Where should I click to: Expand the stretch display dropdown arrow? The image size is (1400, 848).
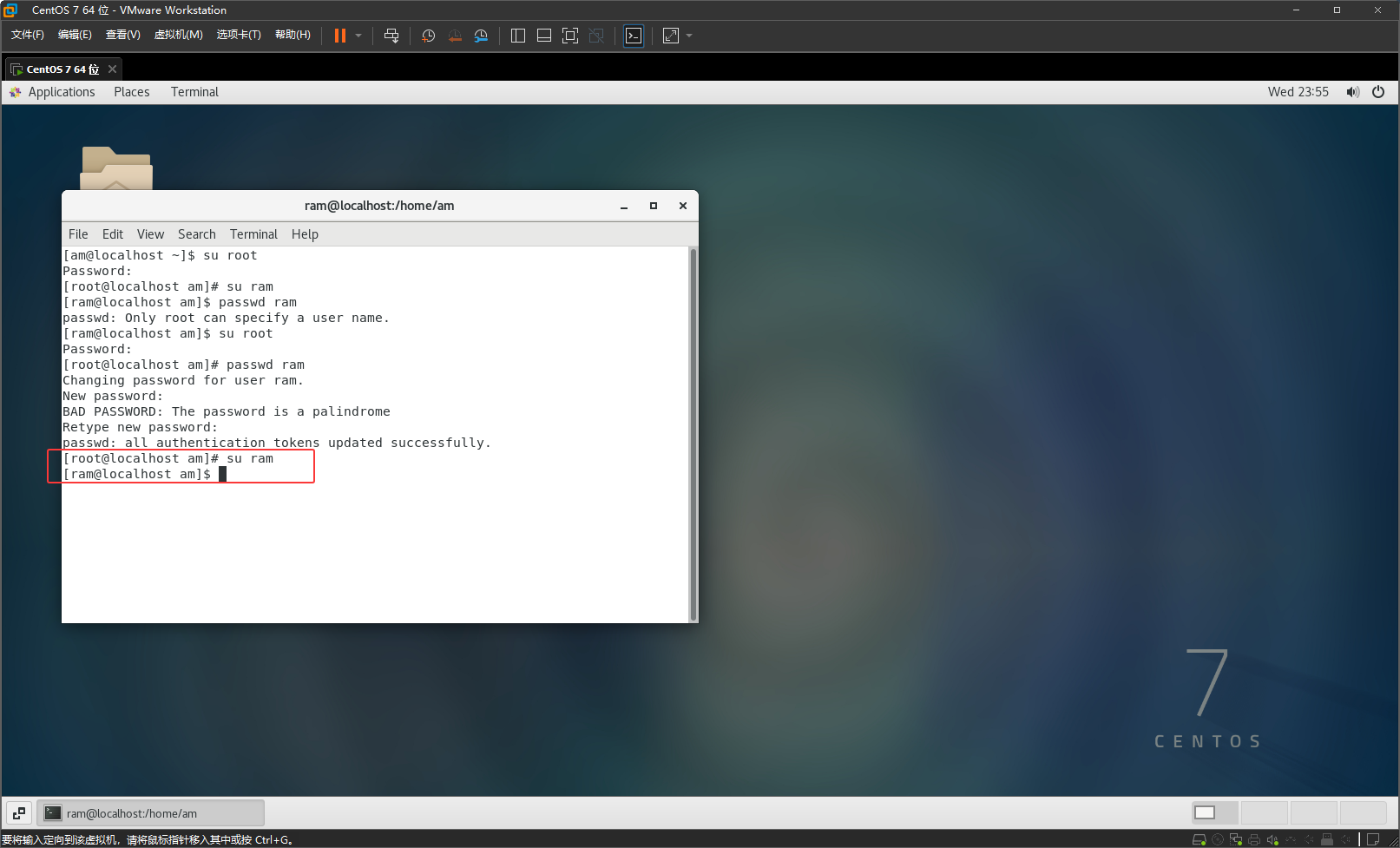tap(689, 36)
